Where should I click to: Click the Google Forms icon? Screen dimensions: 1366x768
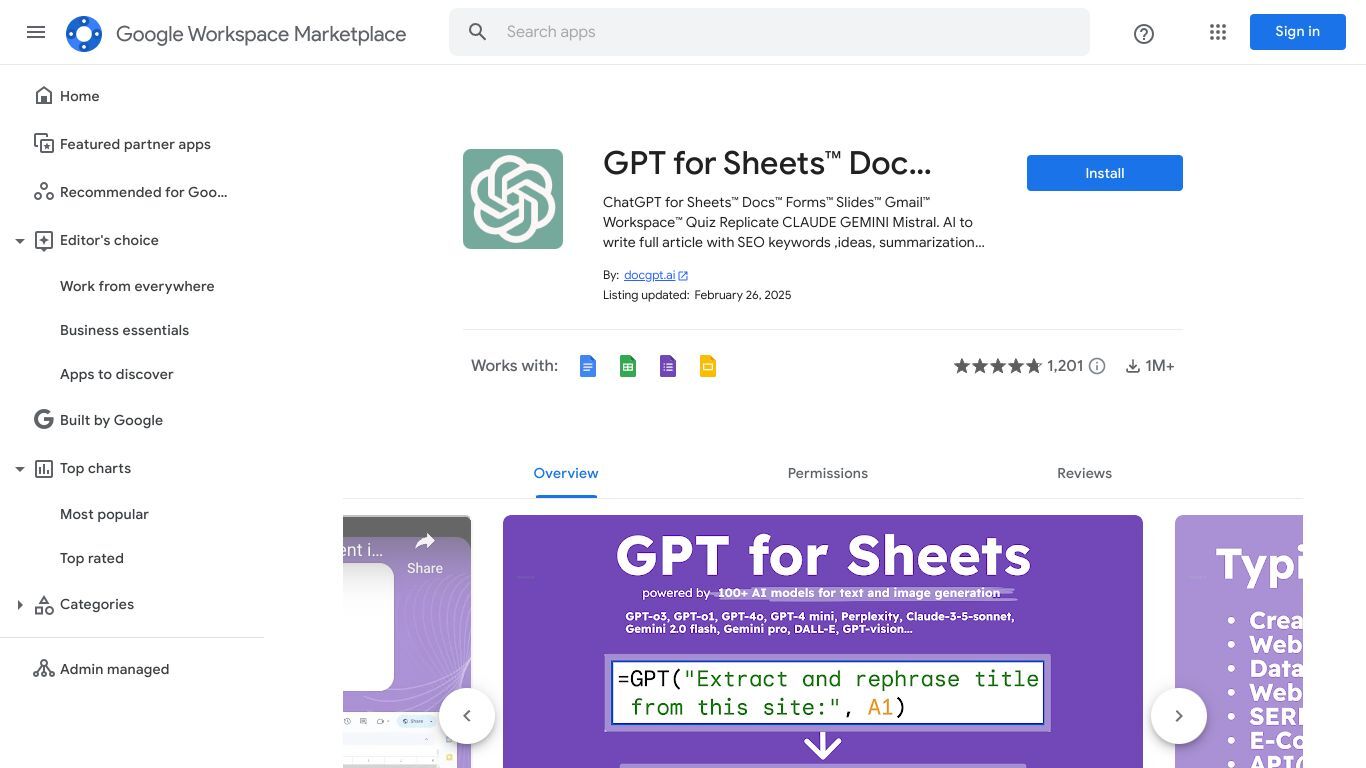click(668, 366)
